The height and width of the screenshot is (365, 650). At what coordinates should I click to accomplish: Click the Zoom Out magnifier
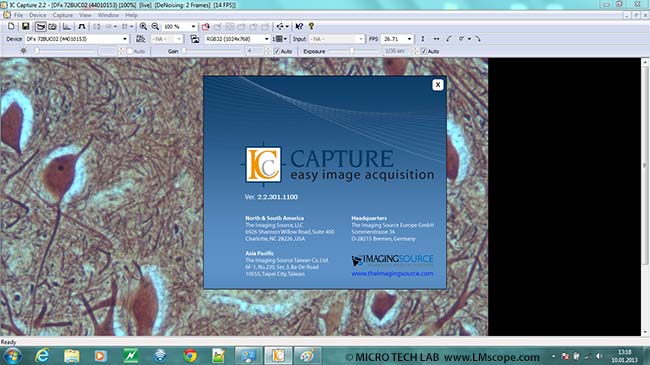click(155, 27)
